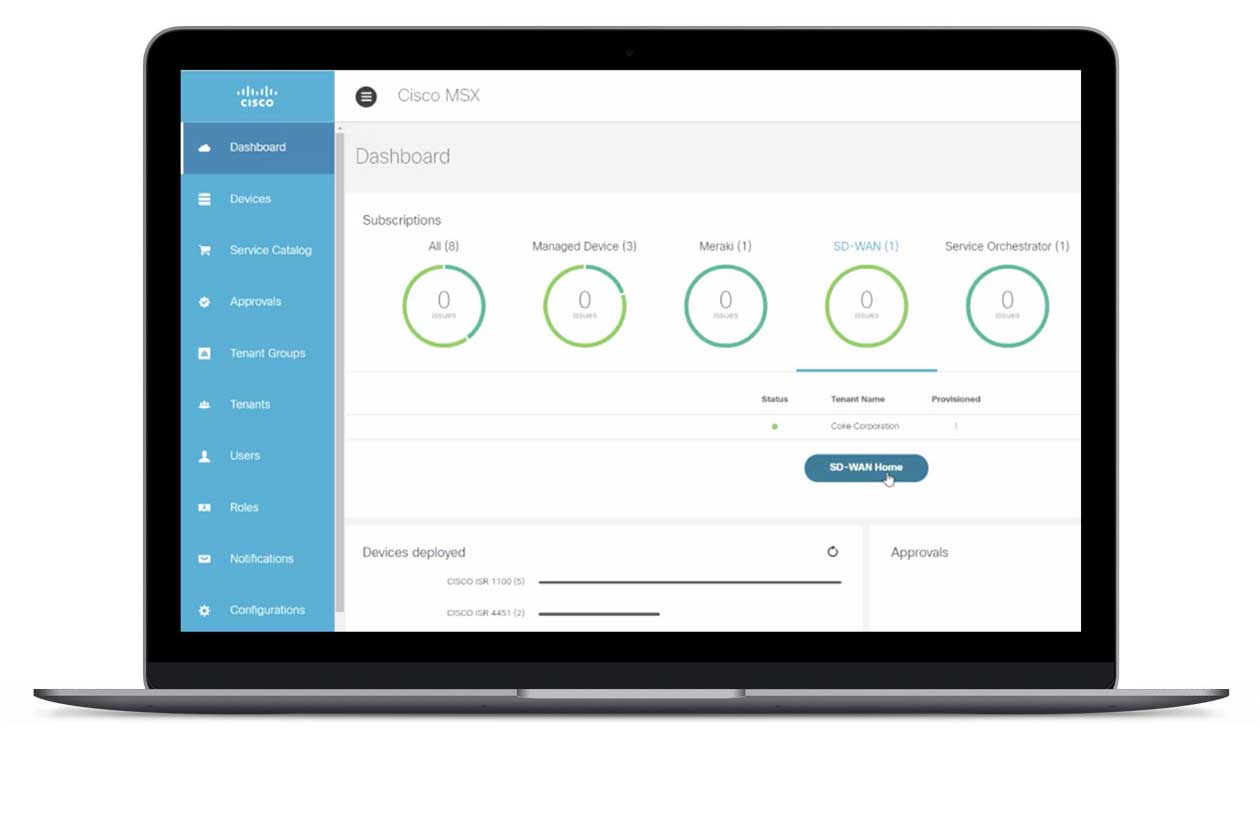1260x840 pixels.
Task: Click the green status indicator for Coke Corporation
Action: (x=775, y=426)
